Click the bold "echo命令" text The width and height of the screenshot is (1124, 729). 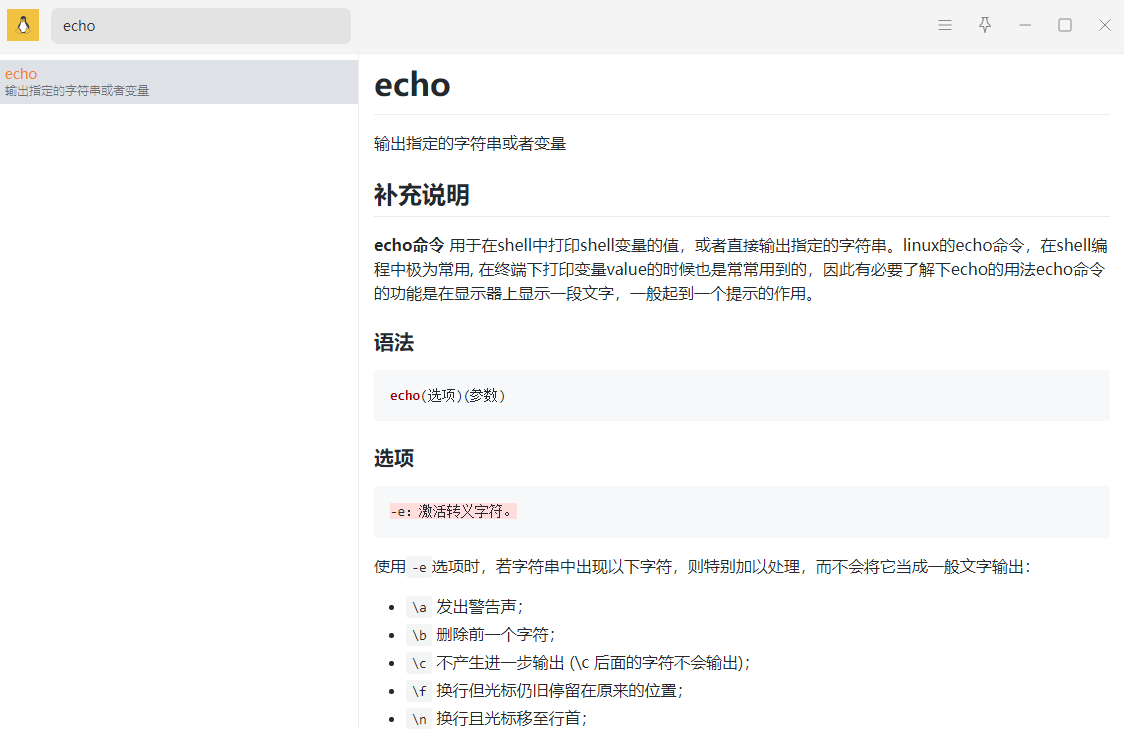click(x=409, y=245)
